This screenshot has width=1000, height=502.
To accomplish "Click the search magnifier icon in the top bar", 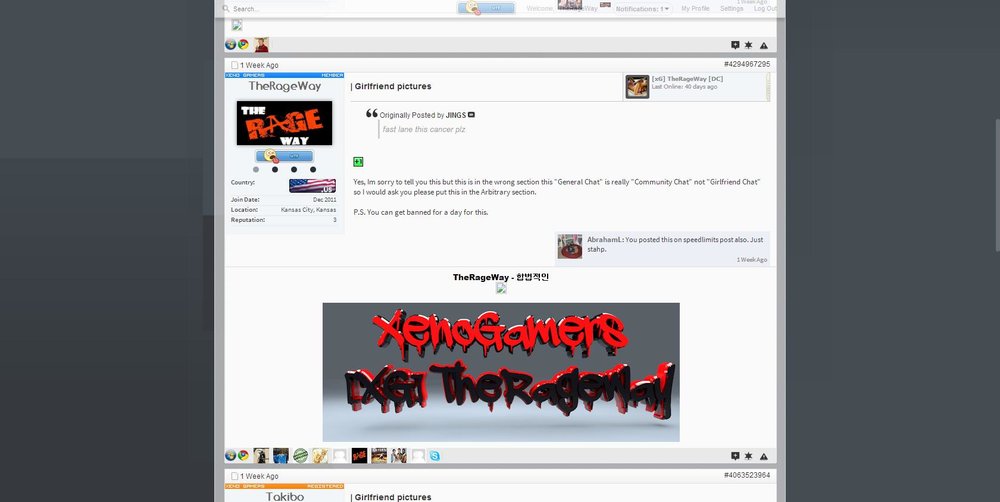I will coord(226,9).
